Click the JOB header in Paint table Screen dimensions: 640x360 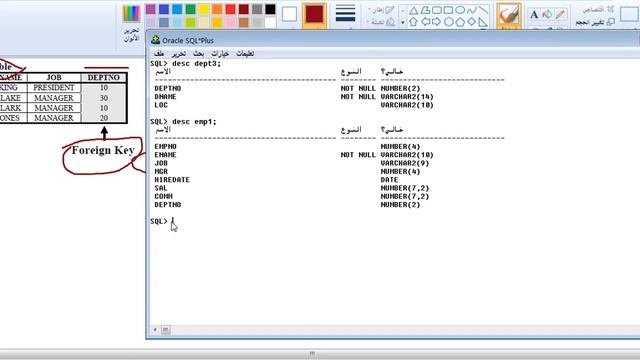point(54,78)
